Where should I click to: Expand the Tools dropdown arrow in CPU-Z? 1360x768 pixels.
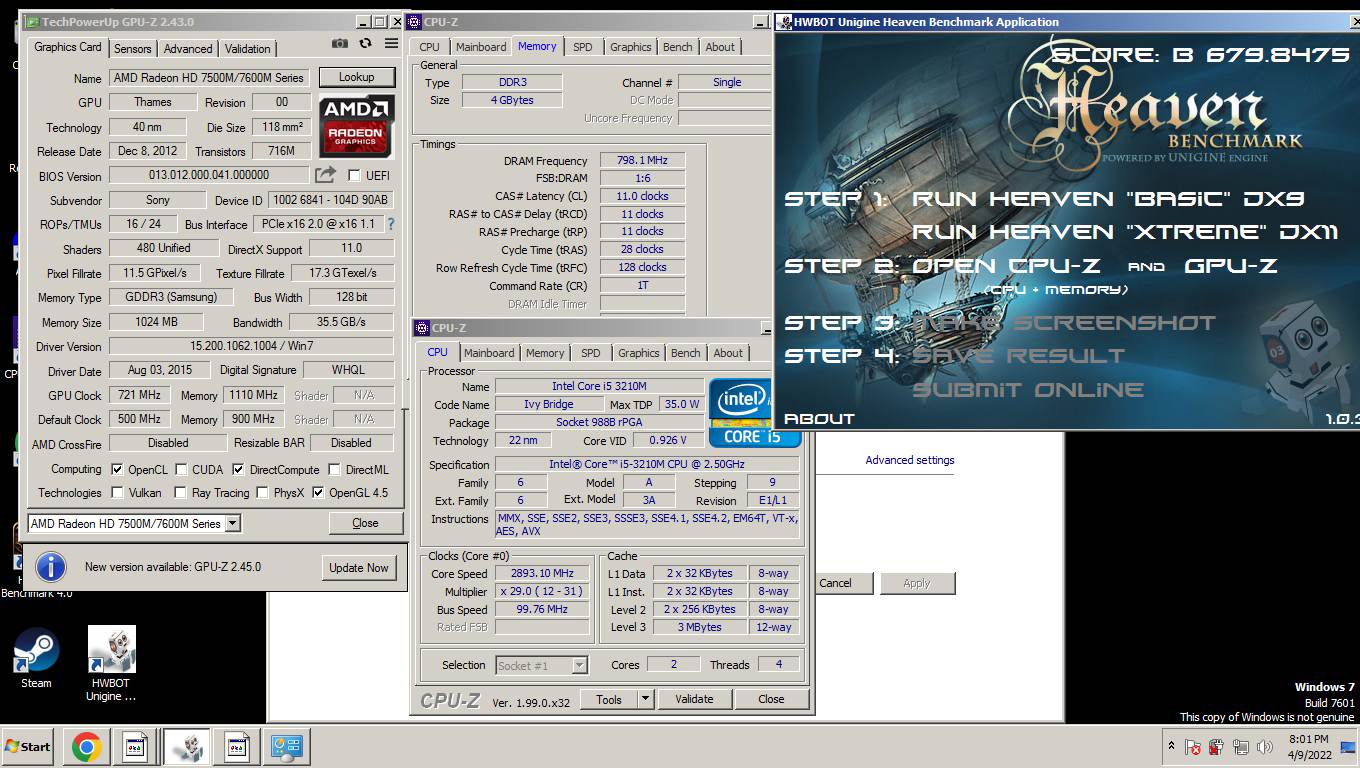tap(645, 699)
